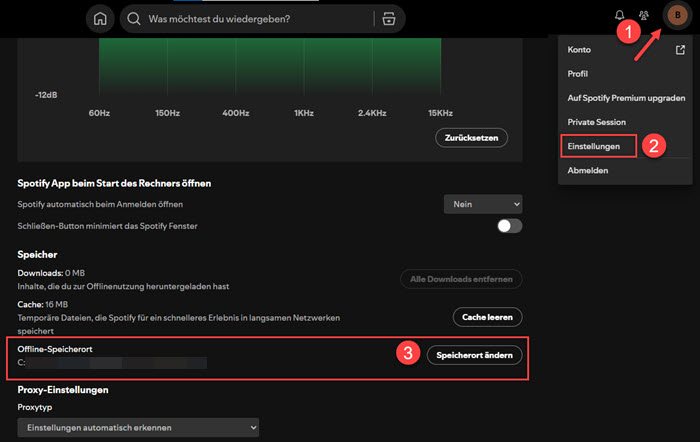Open notifications bell icon
The image size is (700, 442).
619,15
